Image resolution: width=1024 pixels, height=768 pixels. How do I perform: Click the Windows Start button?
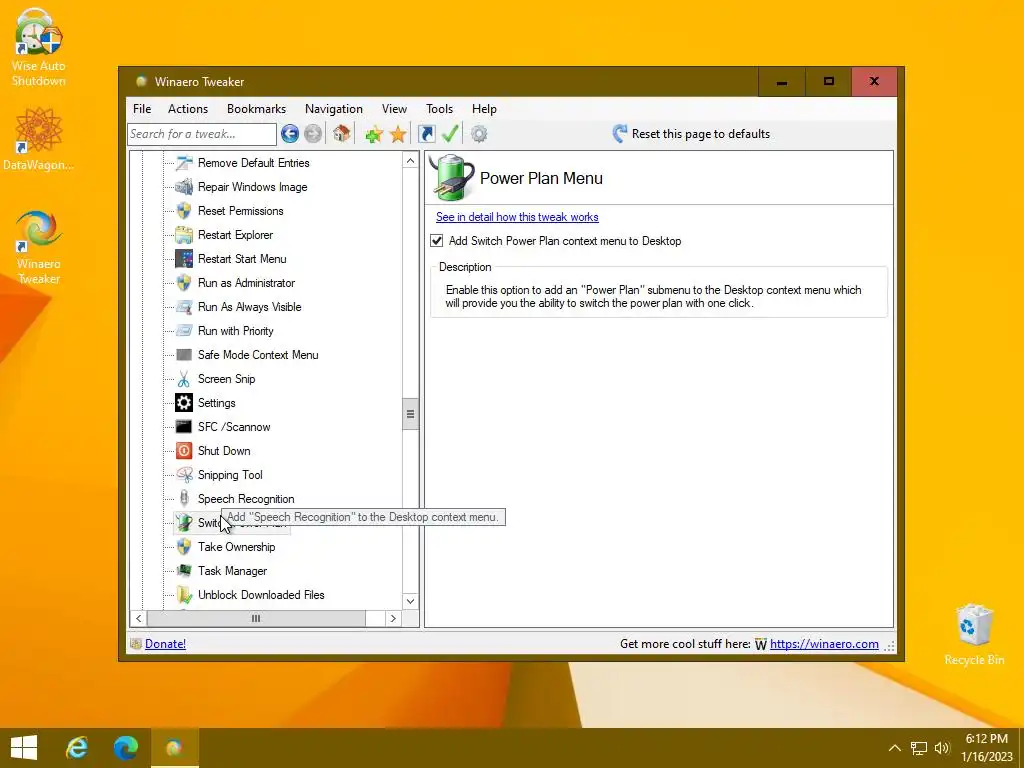click(24, 748)
